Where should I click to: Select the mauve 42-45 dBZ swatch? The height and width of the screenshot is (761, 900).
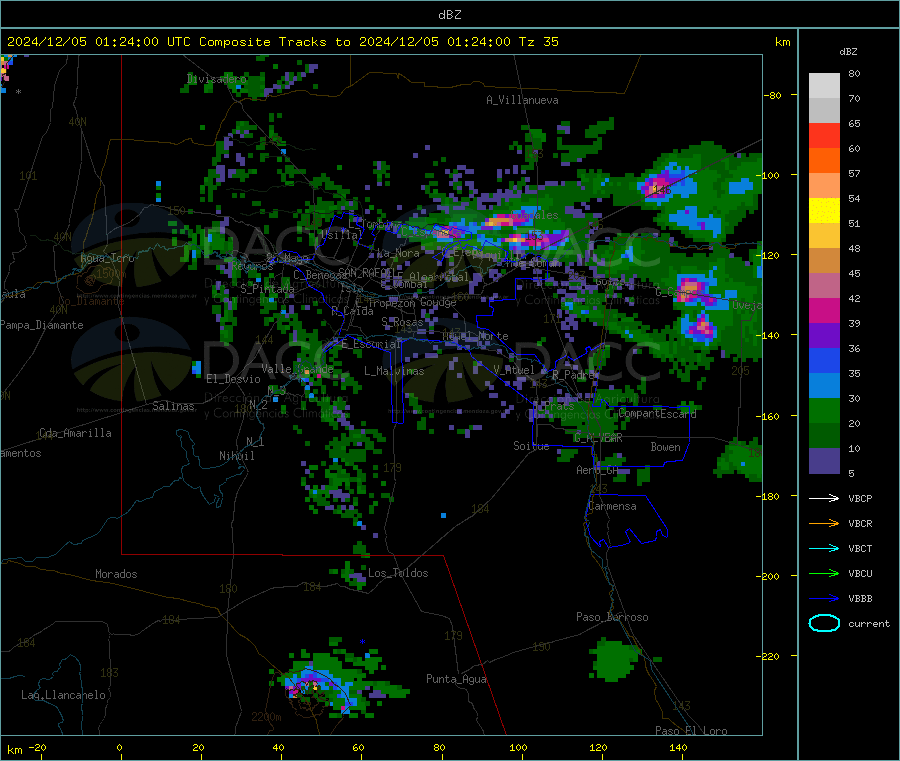click(824, 286)
